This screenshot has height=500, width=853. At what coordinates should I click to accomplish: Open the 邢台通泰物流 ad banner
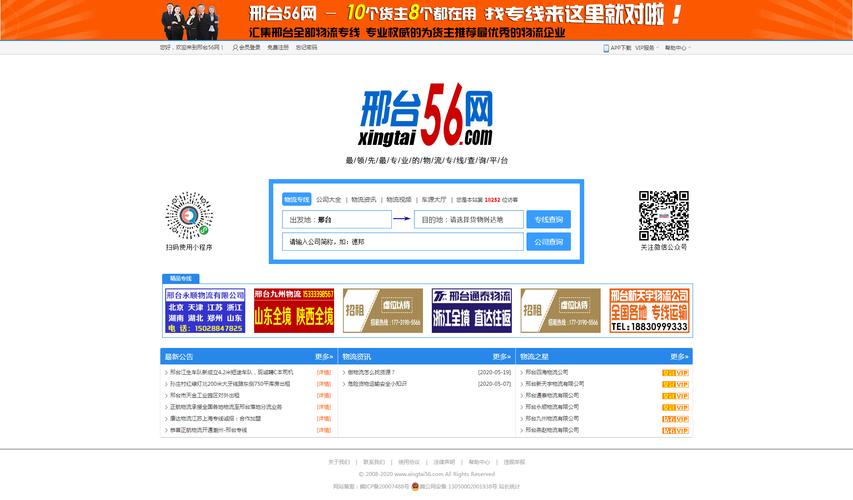tap(472, 311)
